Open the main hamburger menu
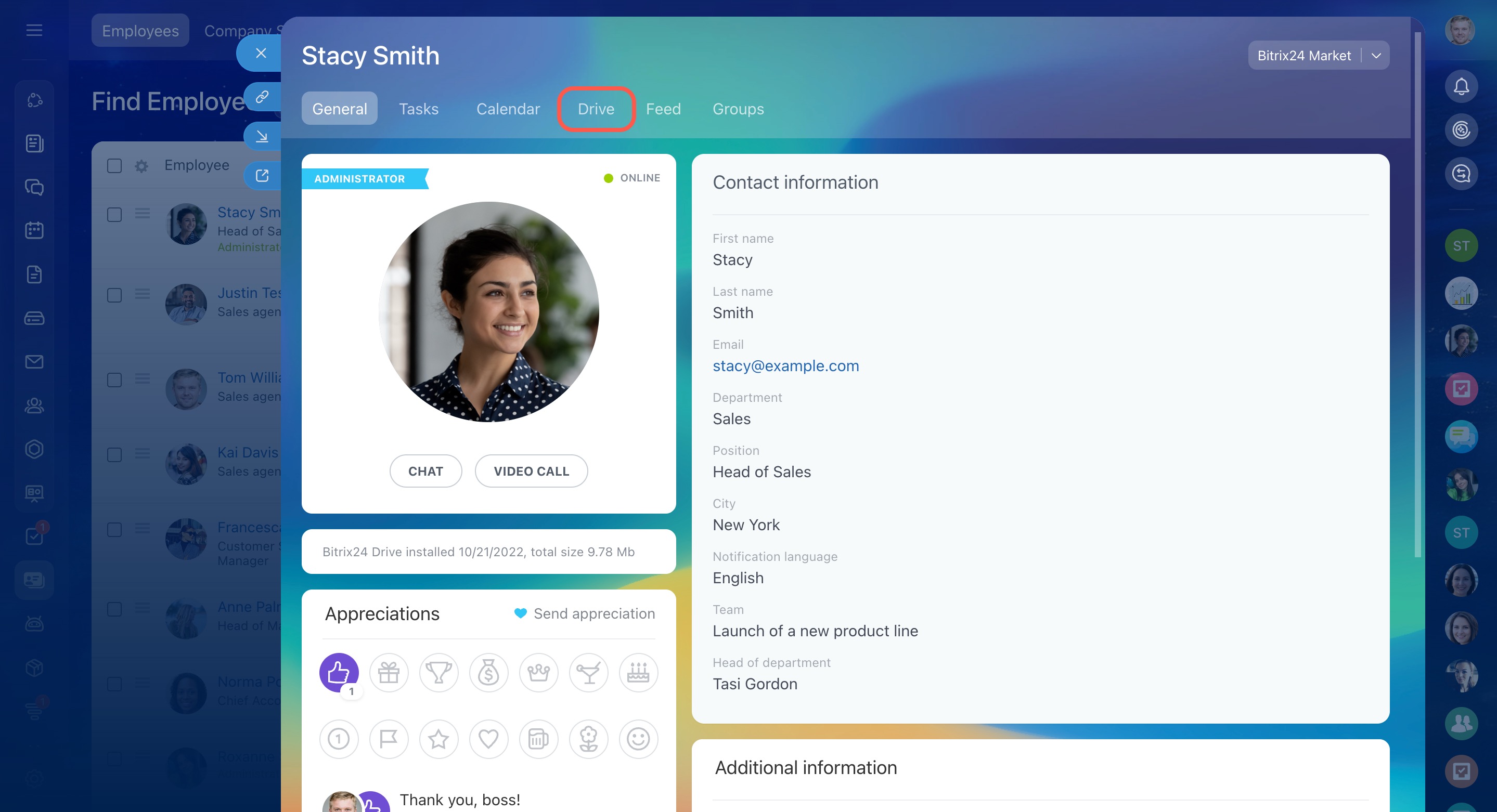The height and width of the screenshot is (812, 1497). (x=34, y=30)
